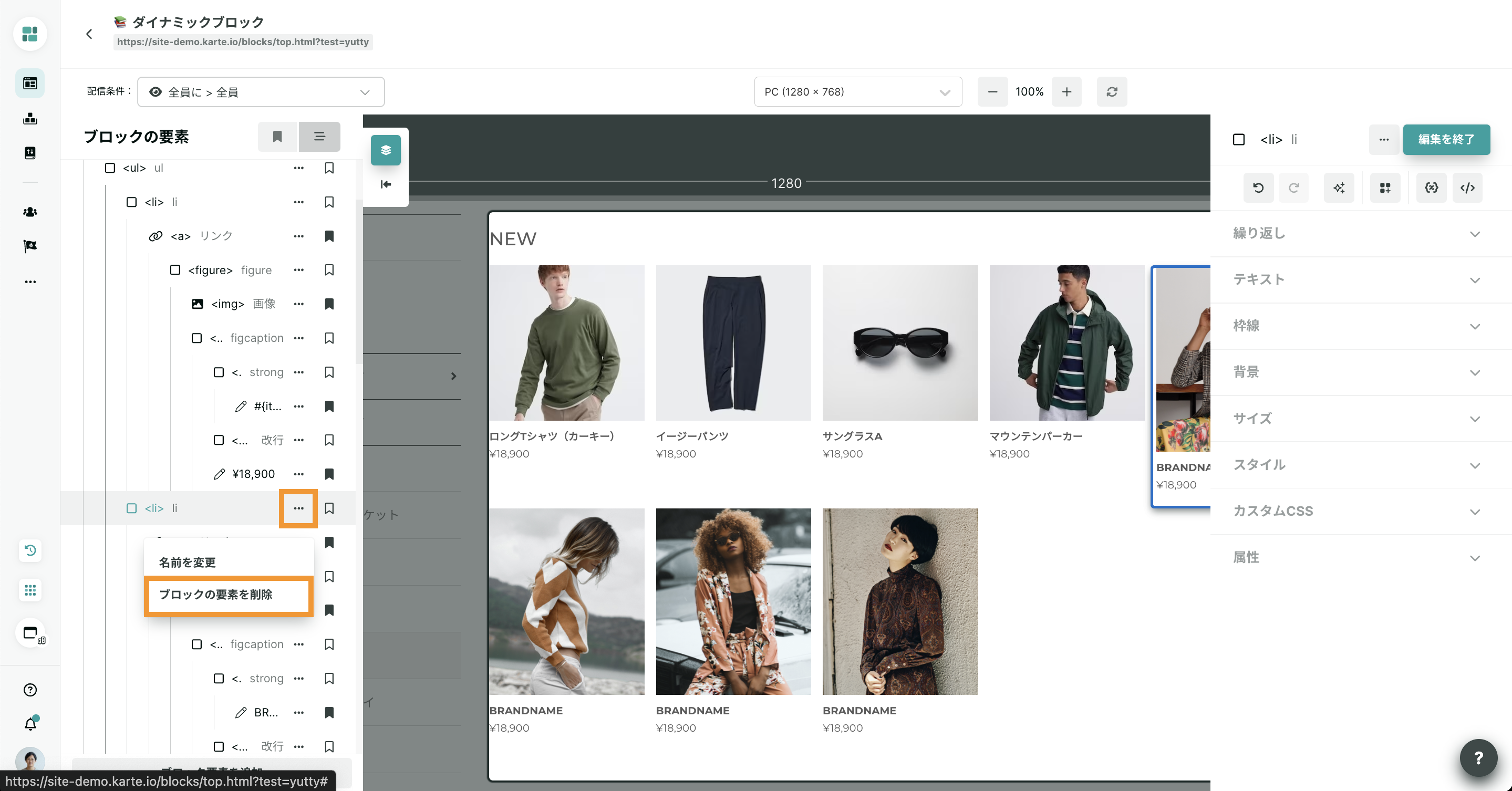Open the notifications bell icon
Screen dimensions: 1512x791
(x=30, y=724)
